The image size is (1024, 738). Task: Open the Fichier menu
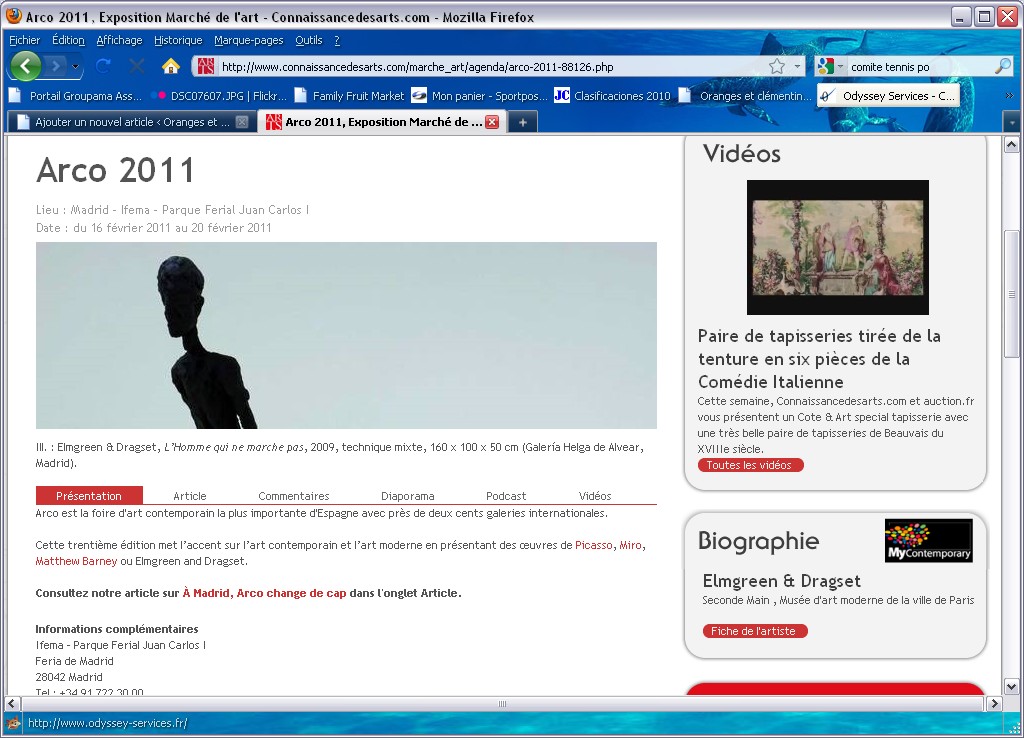pyautogui.click(x=25, y=40)
